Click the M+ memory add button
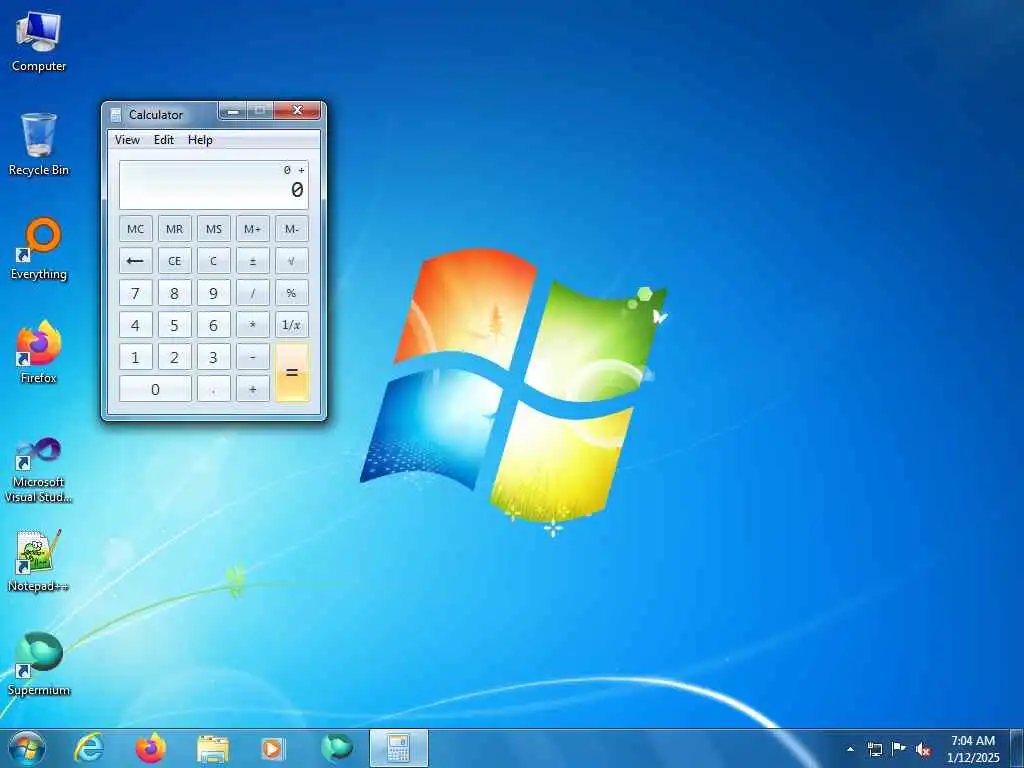 coord(253,229)
